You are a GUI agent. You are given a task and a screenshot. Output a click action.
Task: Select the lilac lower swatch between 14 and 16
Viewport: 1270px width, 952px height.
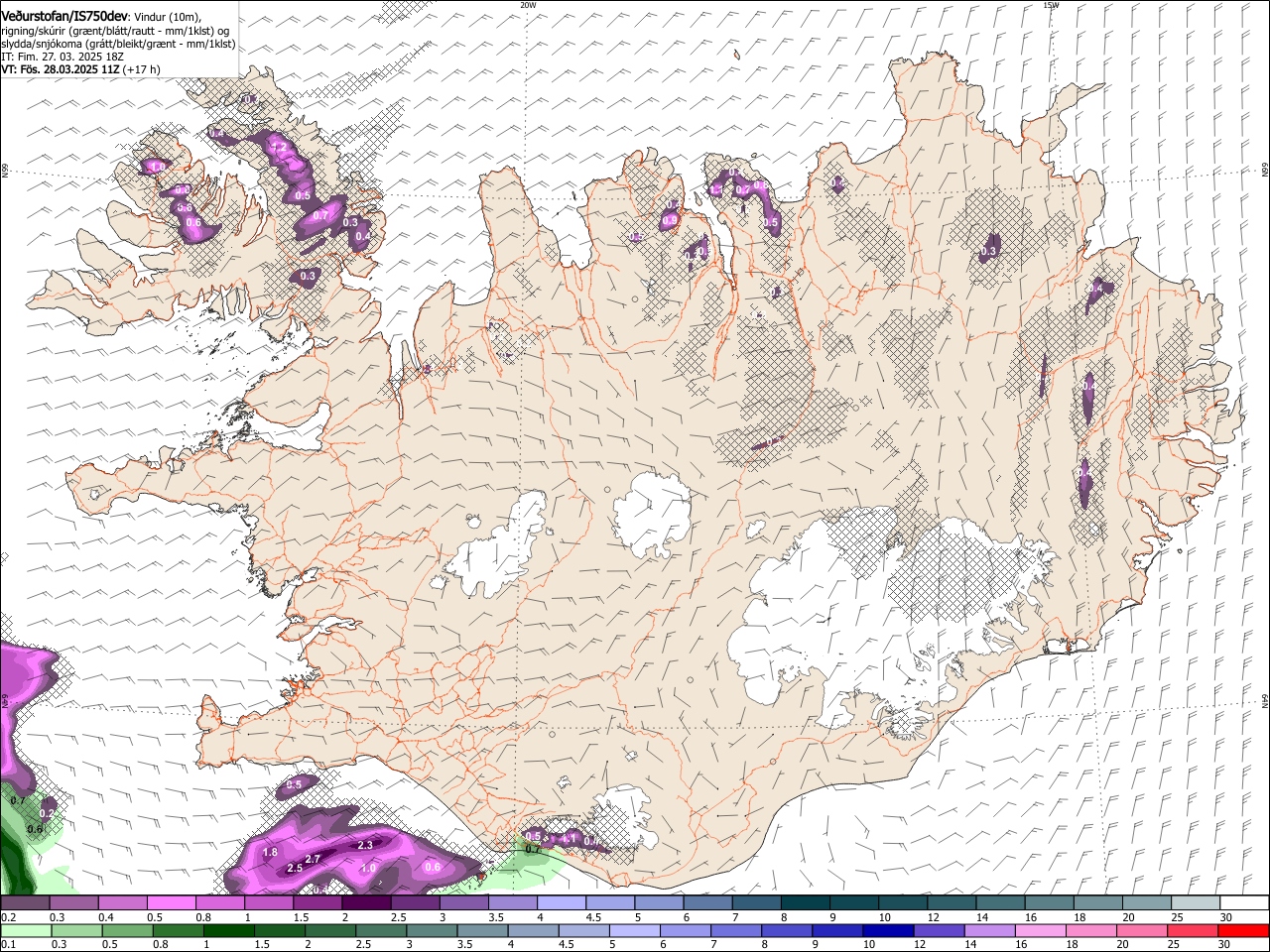click(x=988, y=930)
